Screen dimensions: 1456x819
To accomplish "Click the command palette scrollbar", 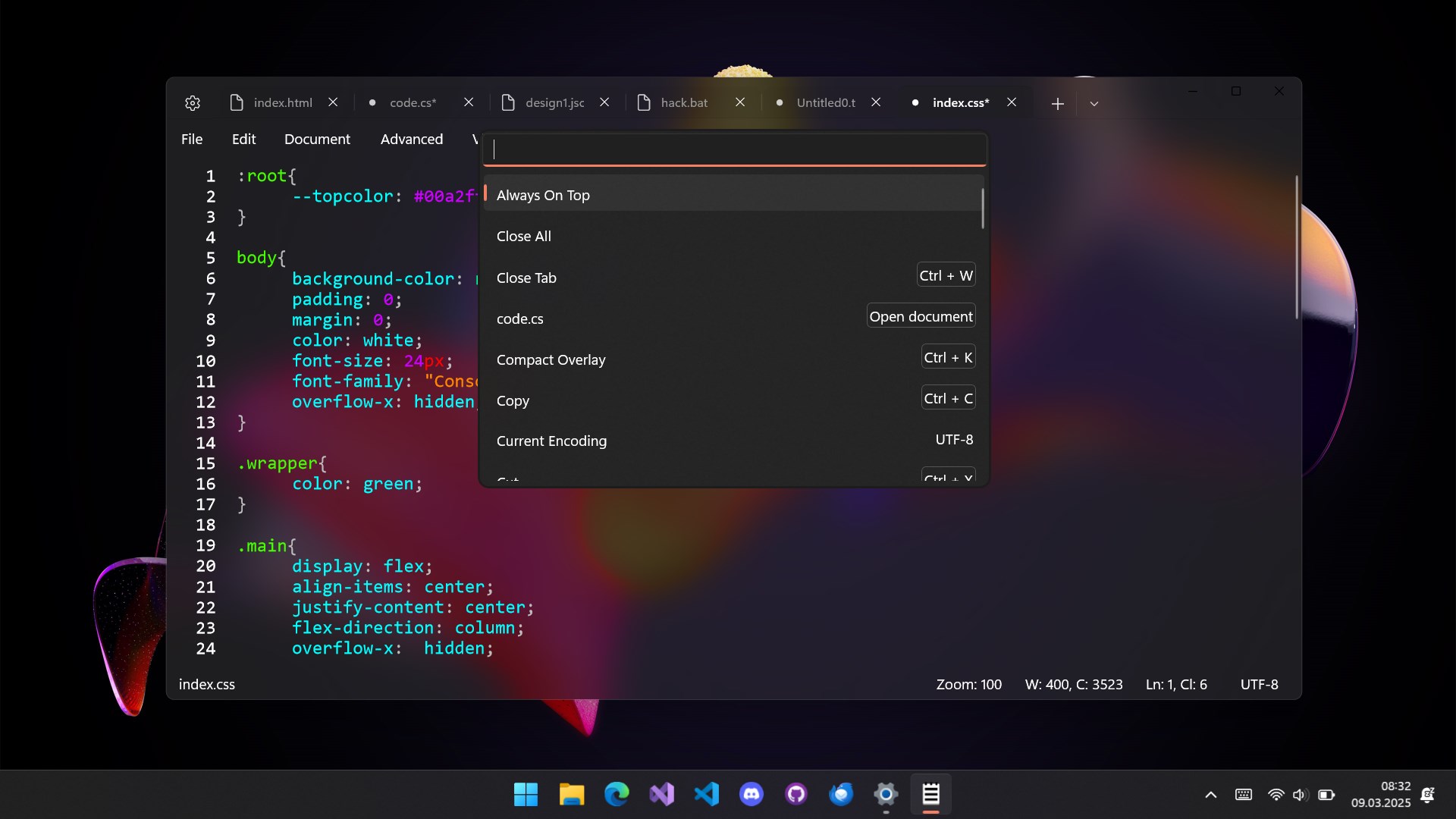I will click(x=983, y=209).
